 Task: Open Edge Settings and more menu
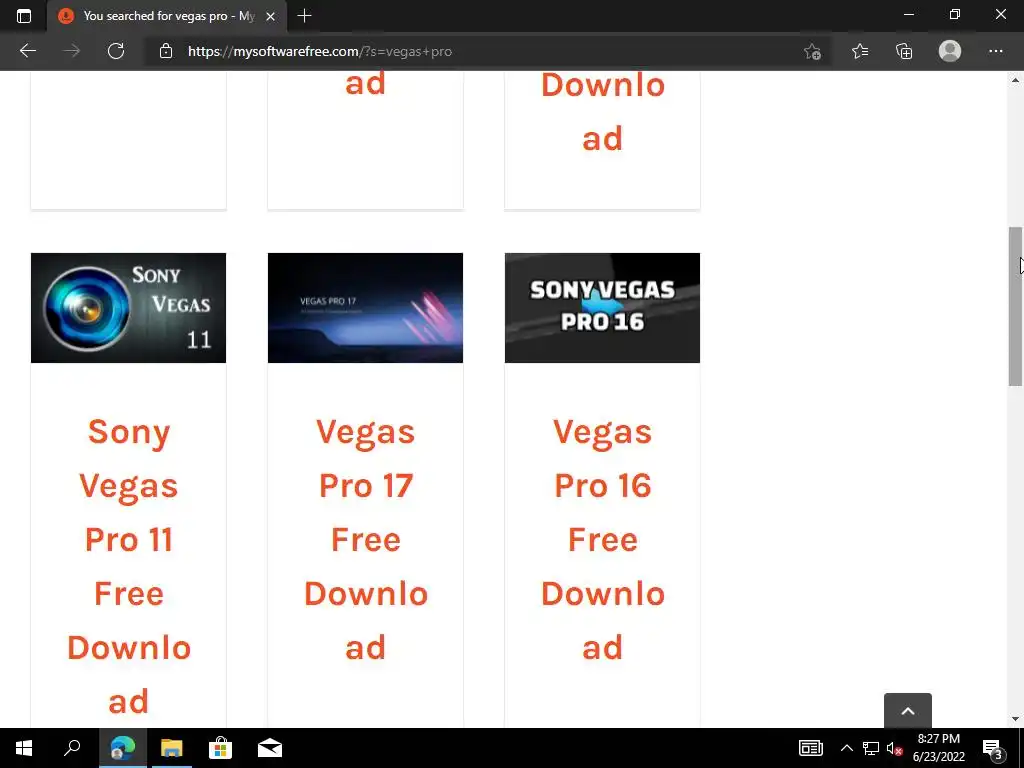point(995,51)
